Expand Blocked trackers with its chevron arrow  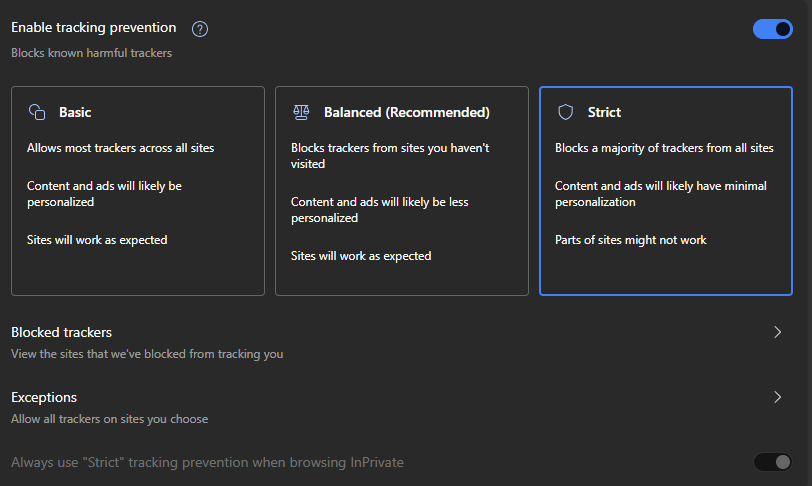(x=778, y=332)
